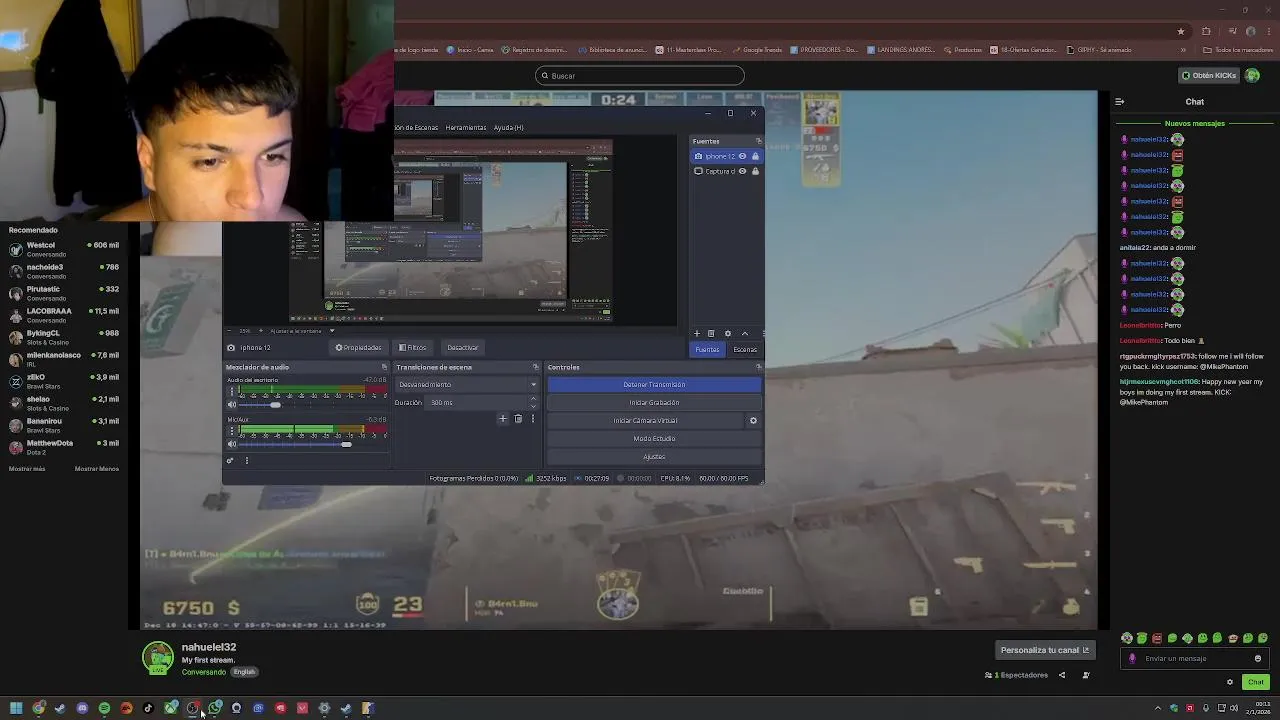Image resolution: width=1280 pixels, height=720 pixels.
Task: Undock Controles panel icon
Action: [758, 367]
